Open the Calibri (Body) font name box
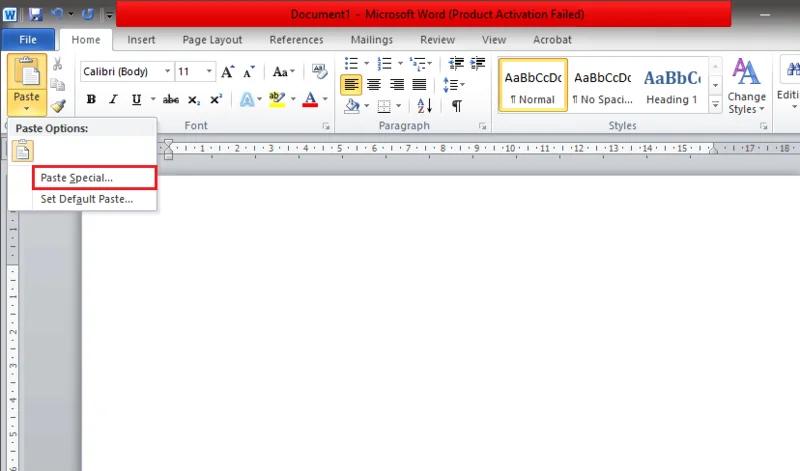 tap(127, 71)
